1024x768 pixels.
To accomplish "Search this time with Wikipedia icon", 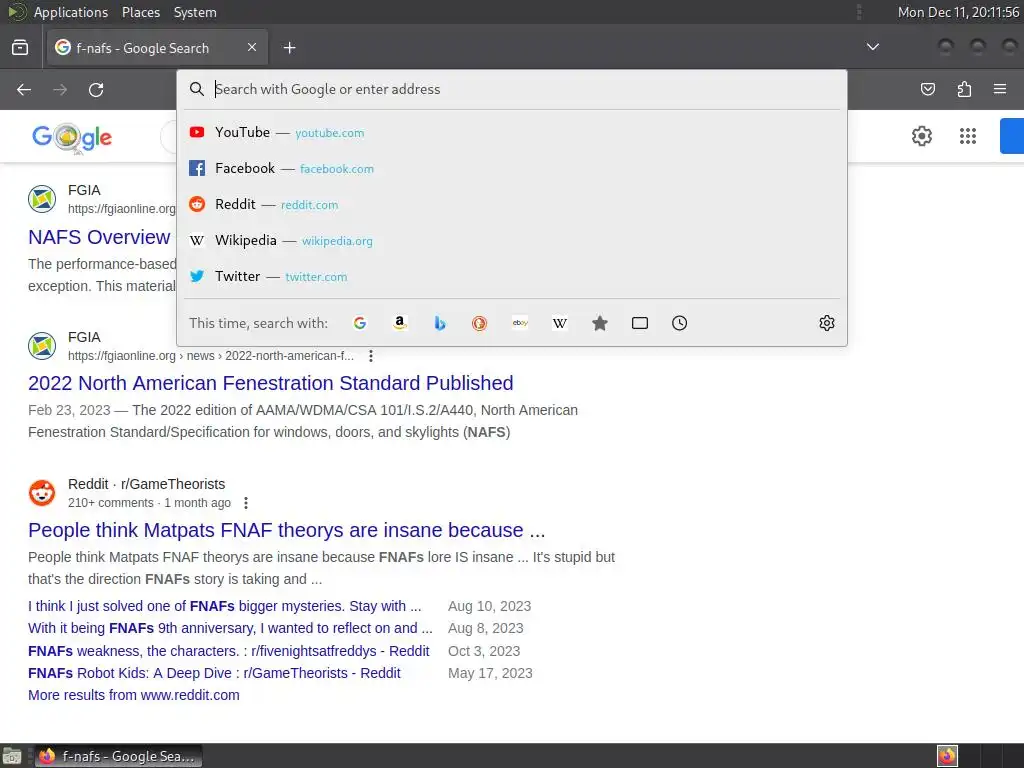I will click(x=560, y=323).
